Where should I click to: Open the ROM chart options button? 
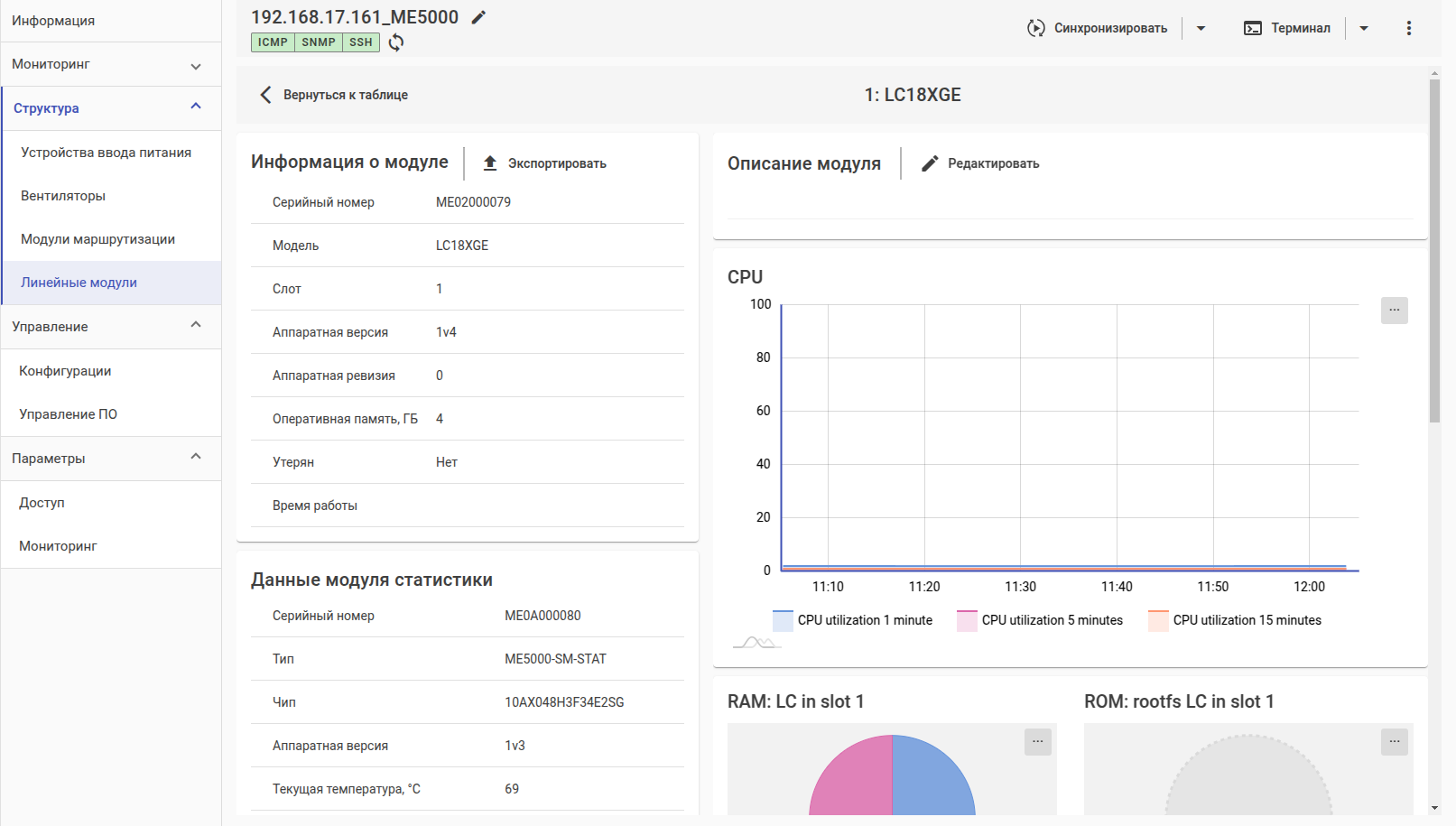pyautogui.click(x=1394, y=741)
